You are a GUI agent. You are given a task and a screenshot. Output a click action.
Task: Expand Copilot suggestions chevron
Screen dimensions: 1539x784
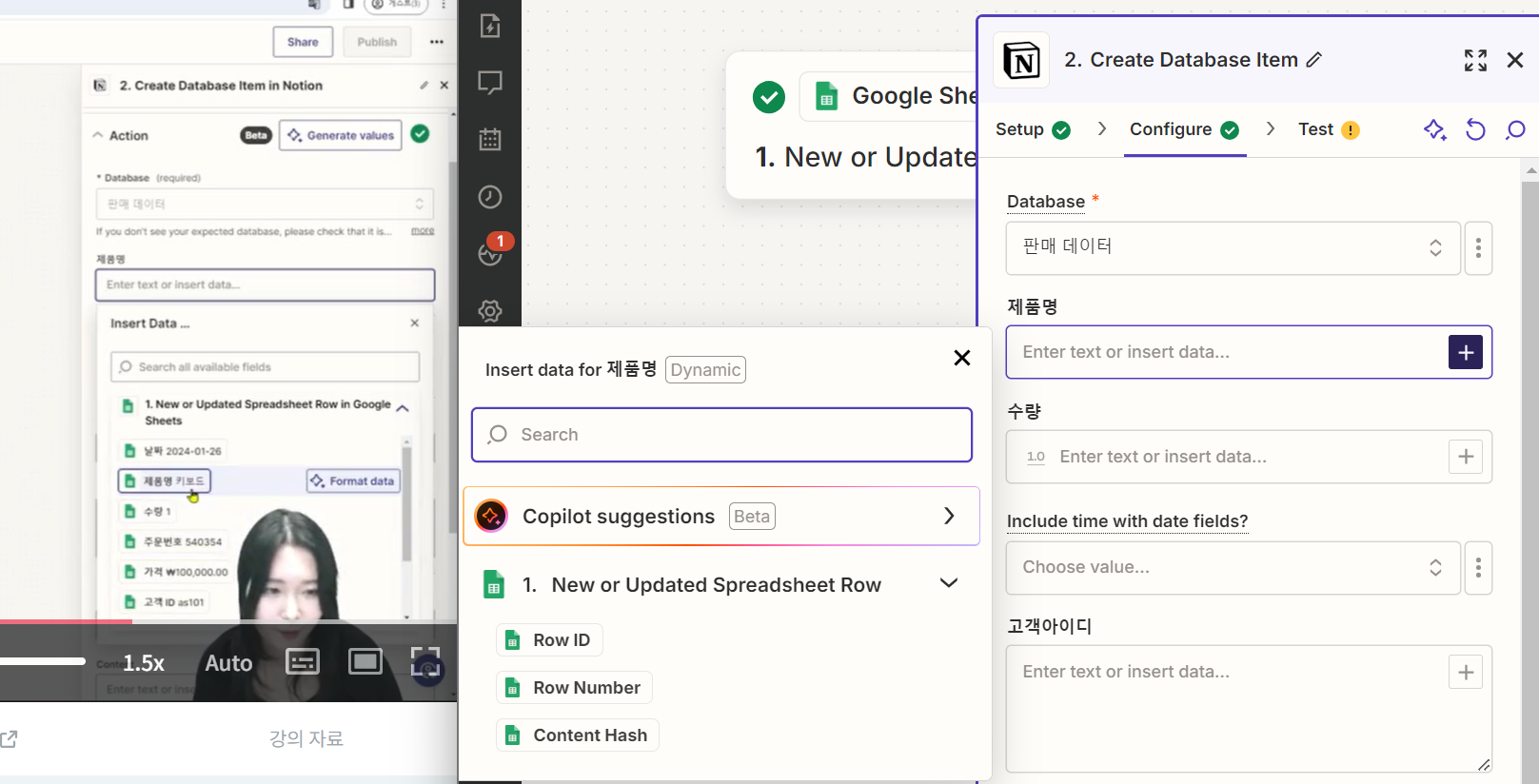tap(949, 516)
